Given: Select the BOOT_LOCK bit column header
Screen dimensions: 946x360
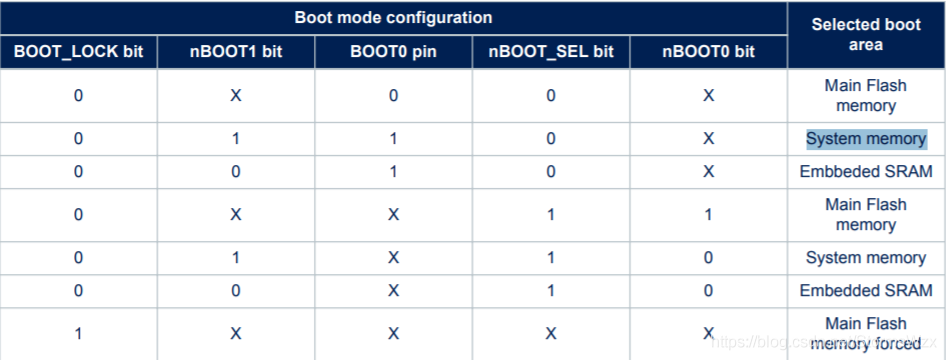Looking at the screenshot, I should coord(78,52).
